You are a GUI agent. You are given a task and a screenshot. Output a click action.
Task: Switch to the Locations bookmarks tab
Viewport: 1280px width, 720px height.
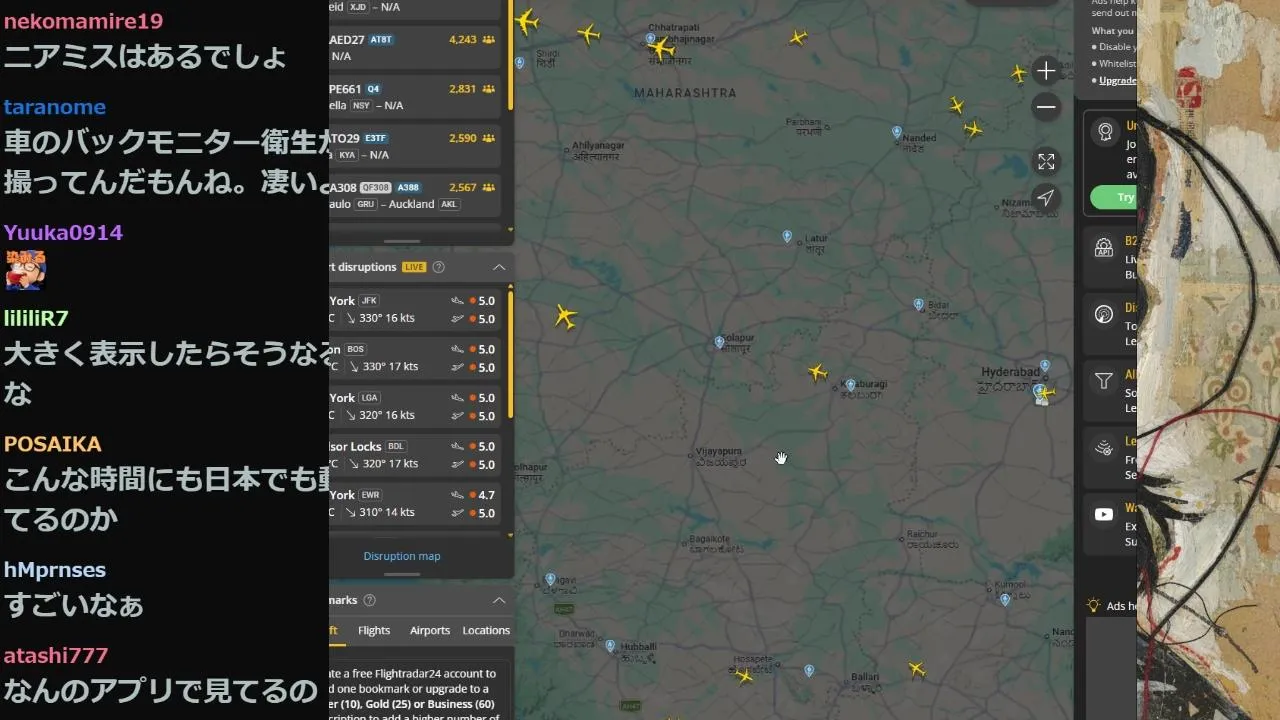[x=486, y=630]
